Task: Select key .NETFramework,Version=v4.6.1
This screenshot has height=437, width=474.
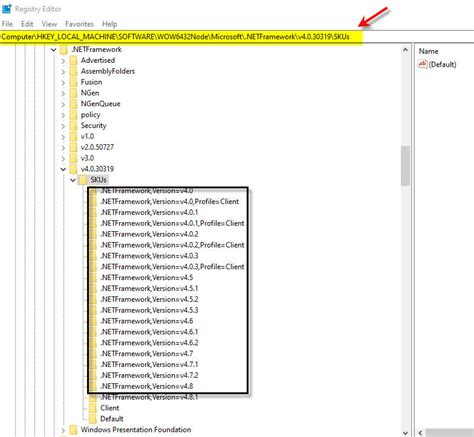Action: pos(149,332)
